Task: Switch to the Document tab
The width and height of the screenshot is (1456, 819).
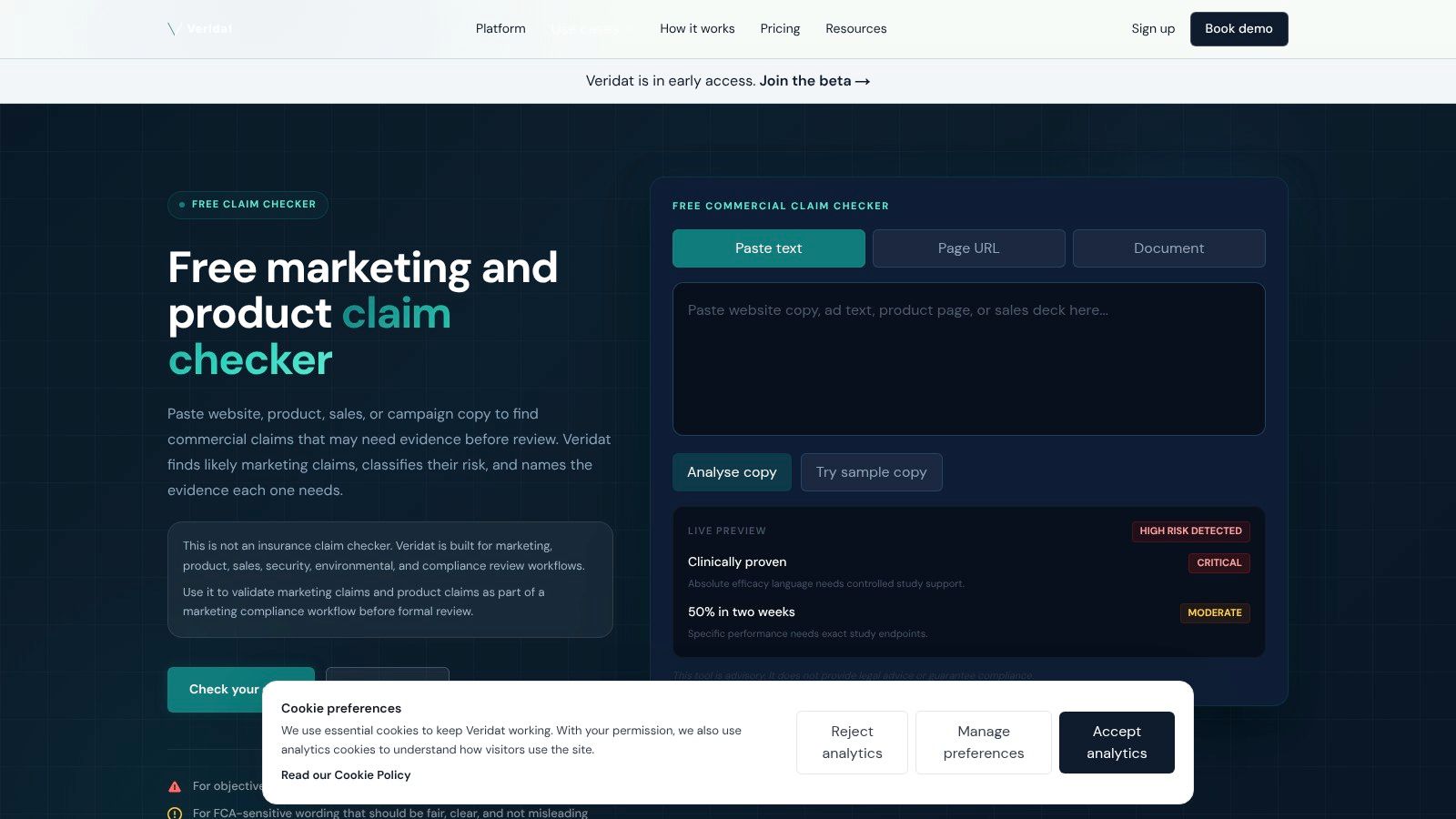Action: (x=1169, y=248)
